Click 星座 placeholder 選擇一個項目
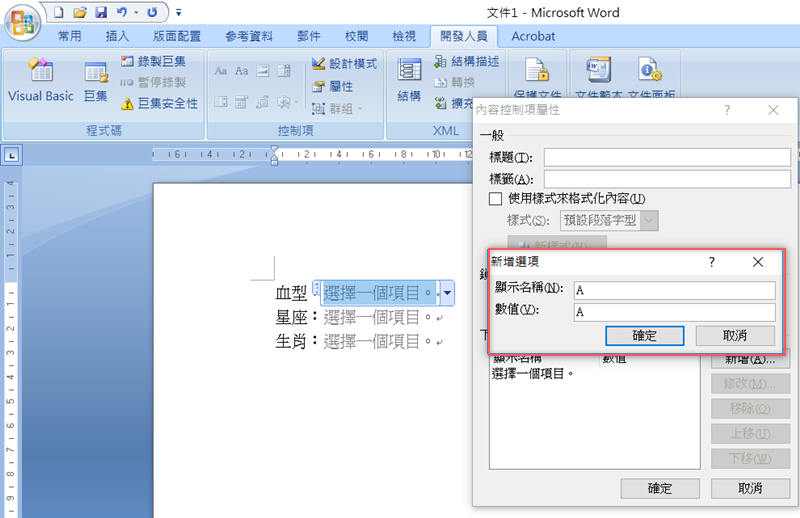800x518 pixels. click(x=378, y=317)
